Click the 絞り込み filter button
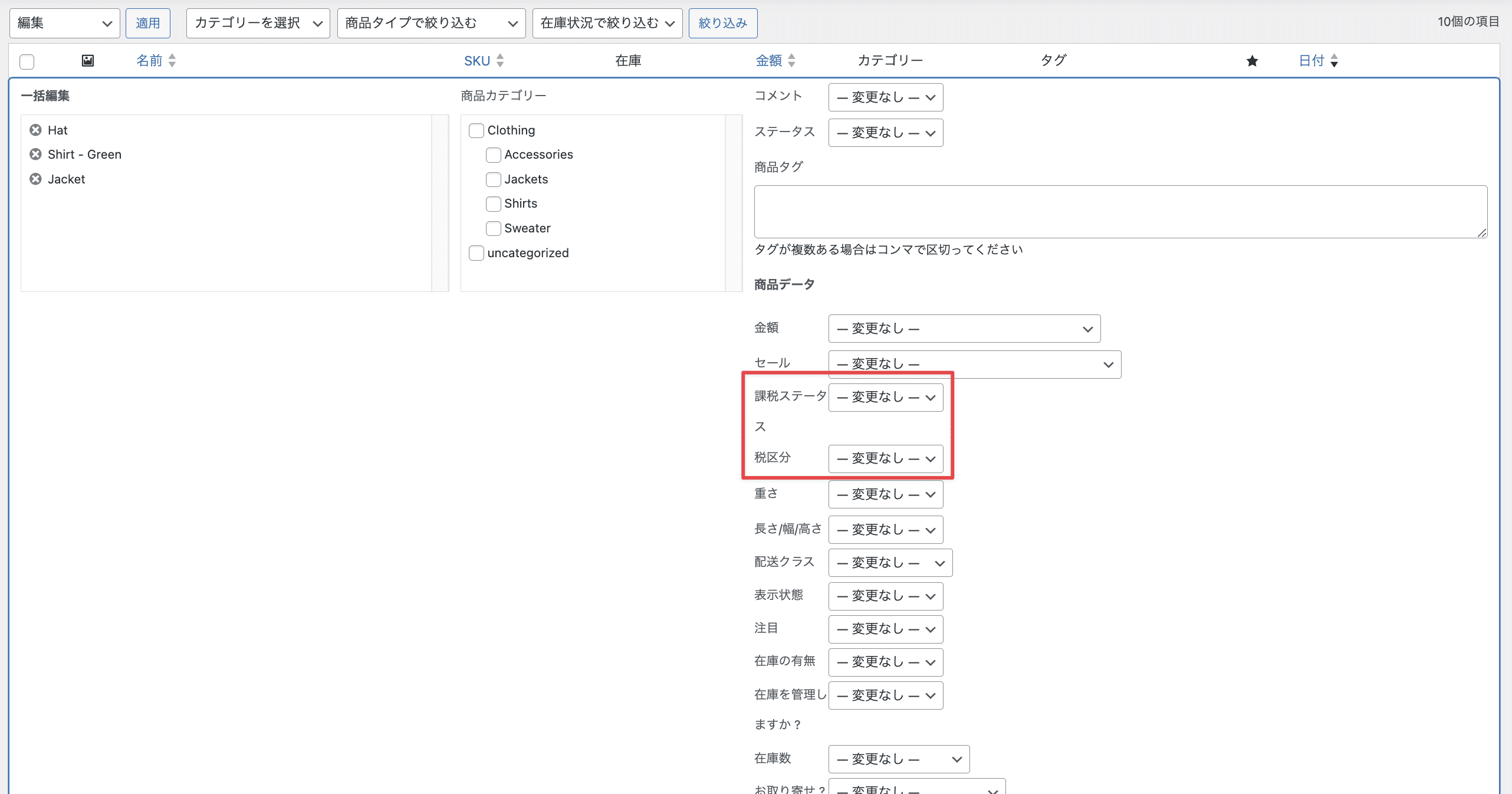The width and height of the screenshot is (1512, 794). 723,23
